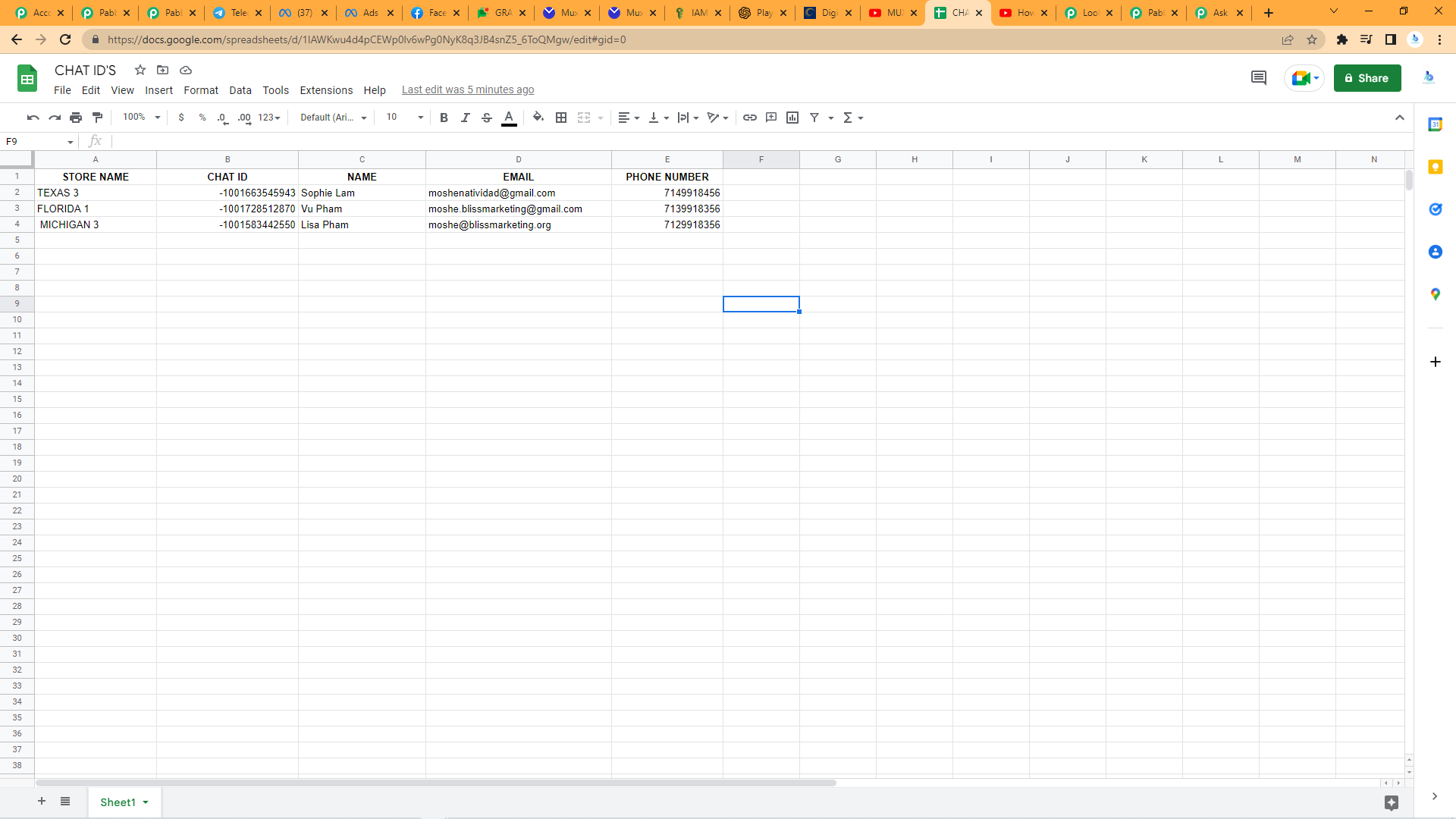The width and height of the screenshot is (1456, 819).
Task: Format as currency with dollar icon
Action: pyautogui.click(x=181, y=118)
